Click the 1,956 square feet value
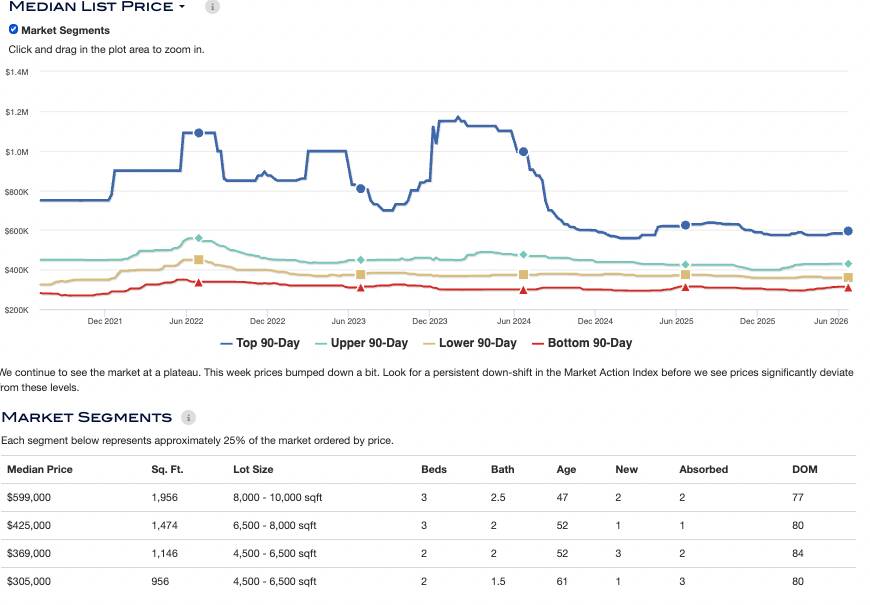This screenshot has width=870, height=605. click(165, 497)
